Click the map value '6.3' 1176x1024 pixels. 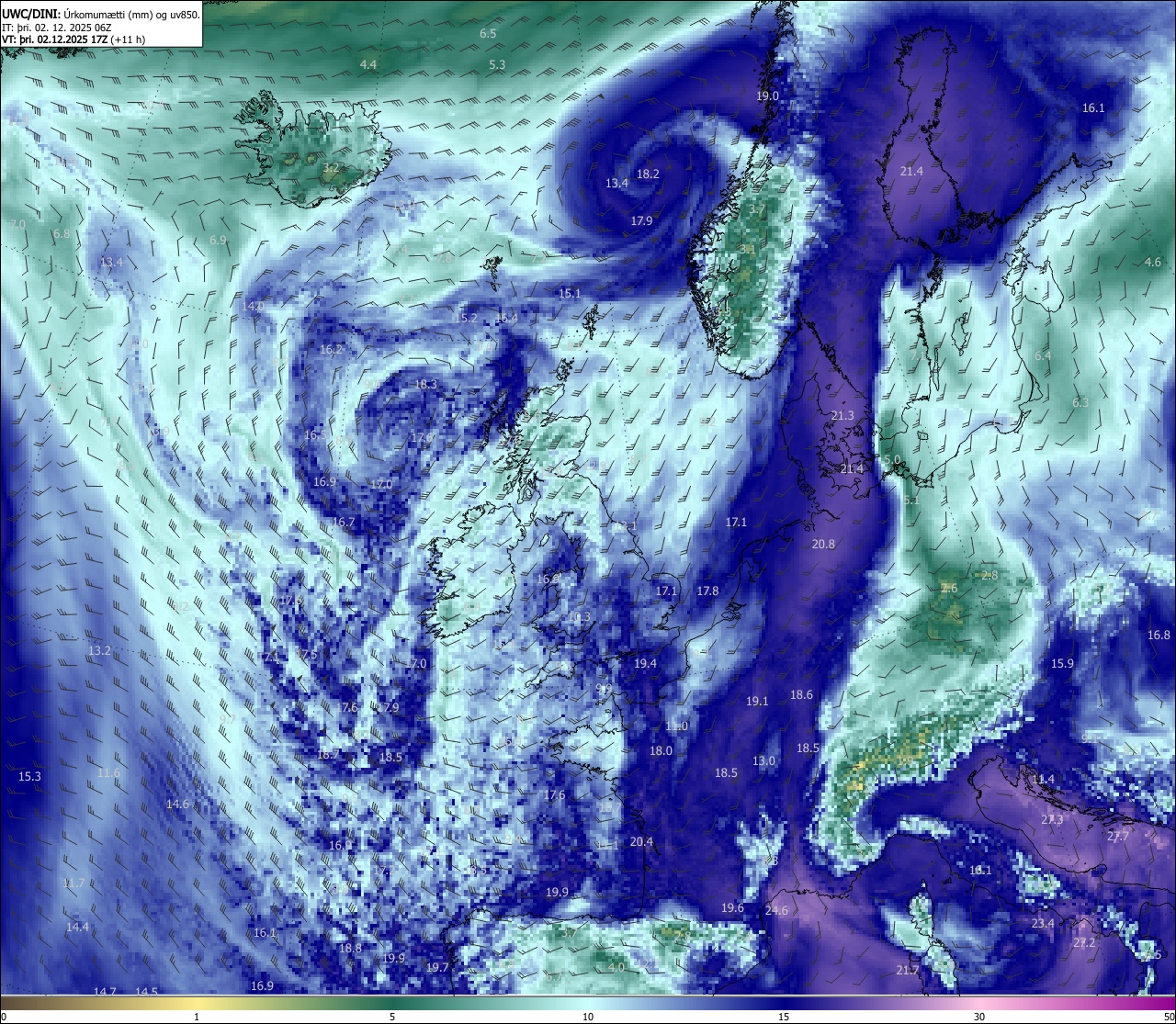click(1080, 402)
